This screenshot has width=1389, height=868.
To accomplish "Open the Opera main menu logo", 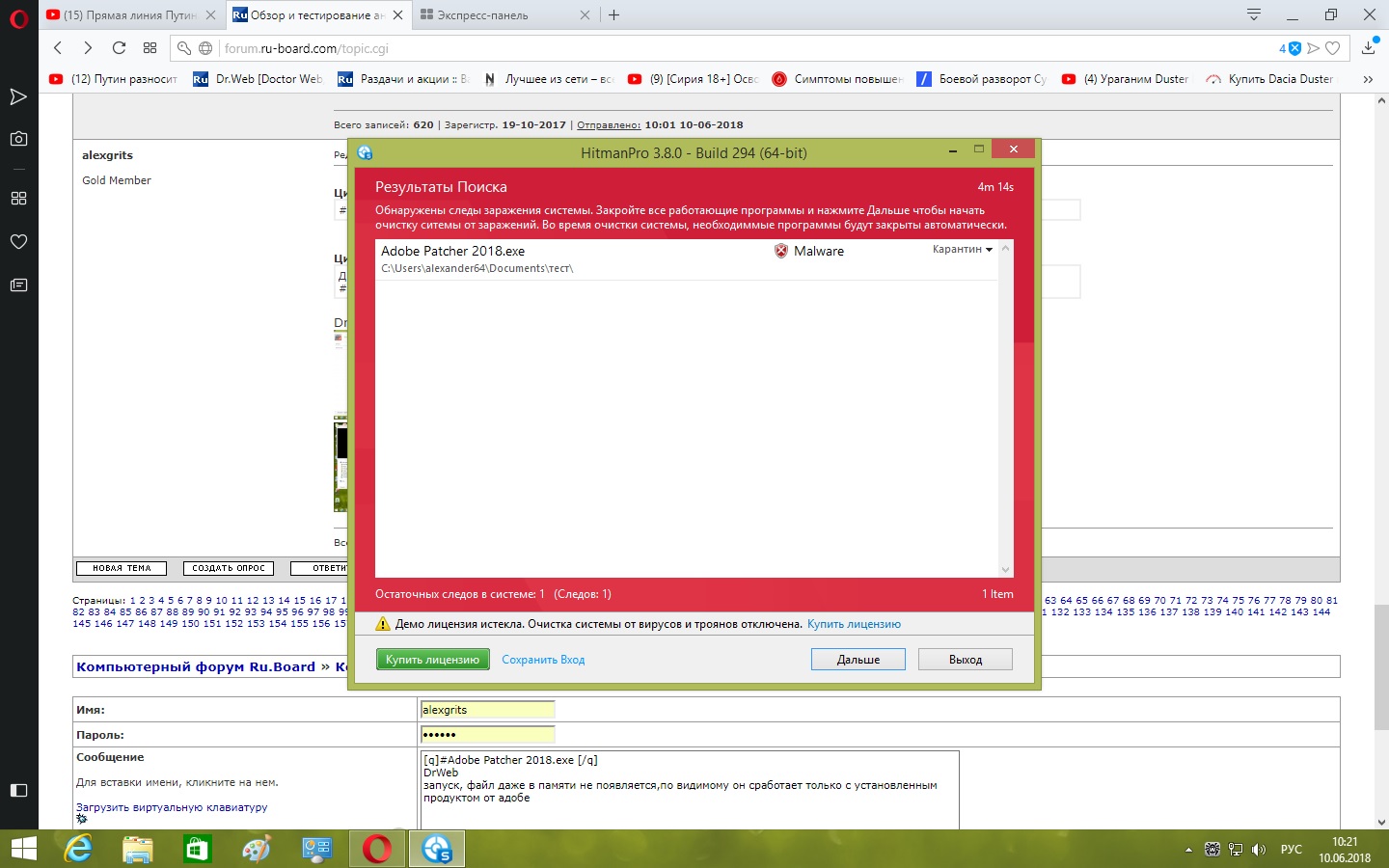I will coord(18,17).
